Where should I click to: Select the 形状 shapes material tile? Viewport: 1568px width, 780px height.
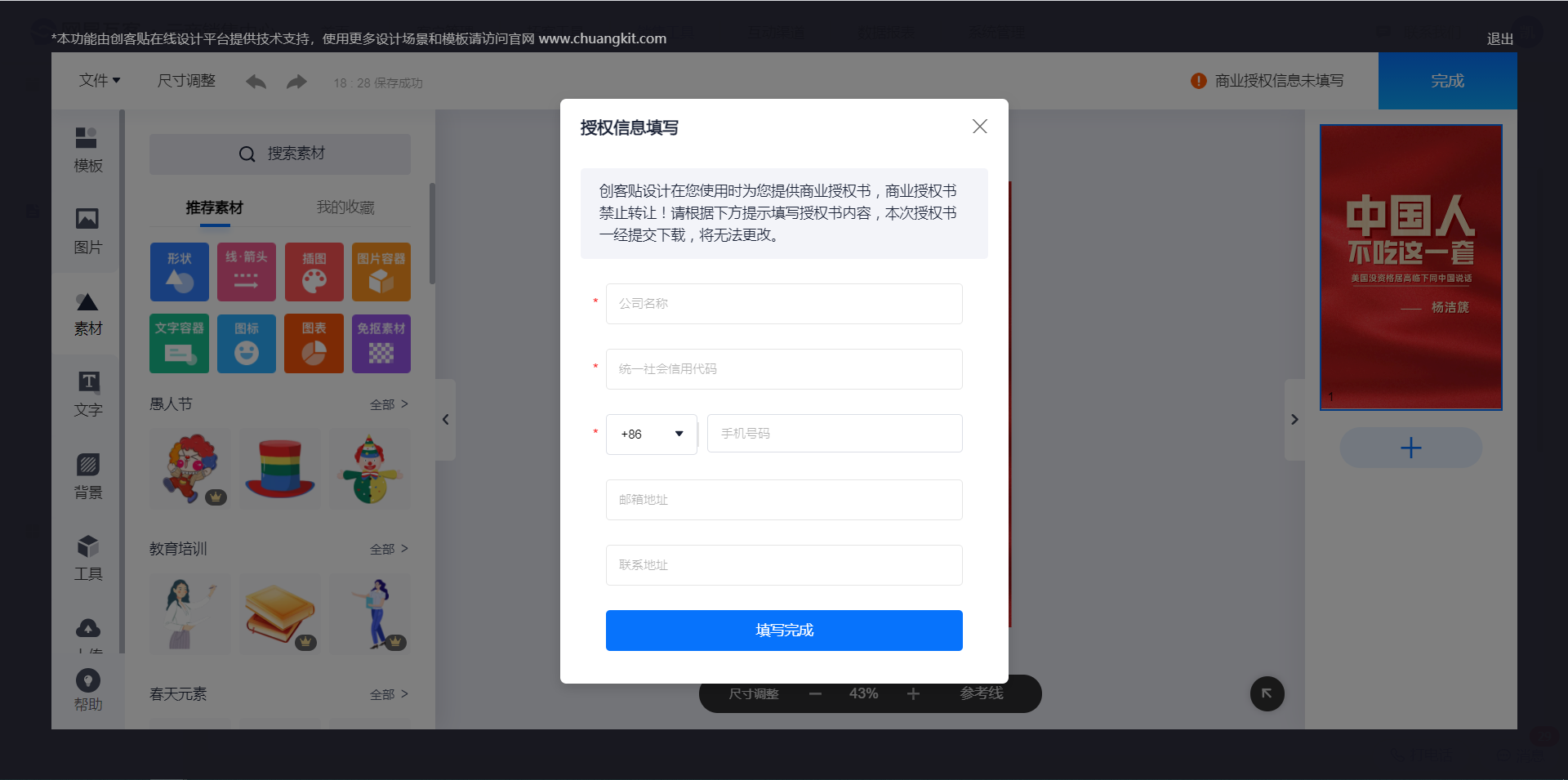click(x=180, y=272)
